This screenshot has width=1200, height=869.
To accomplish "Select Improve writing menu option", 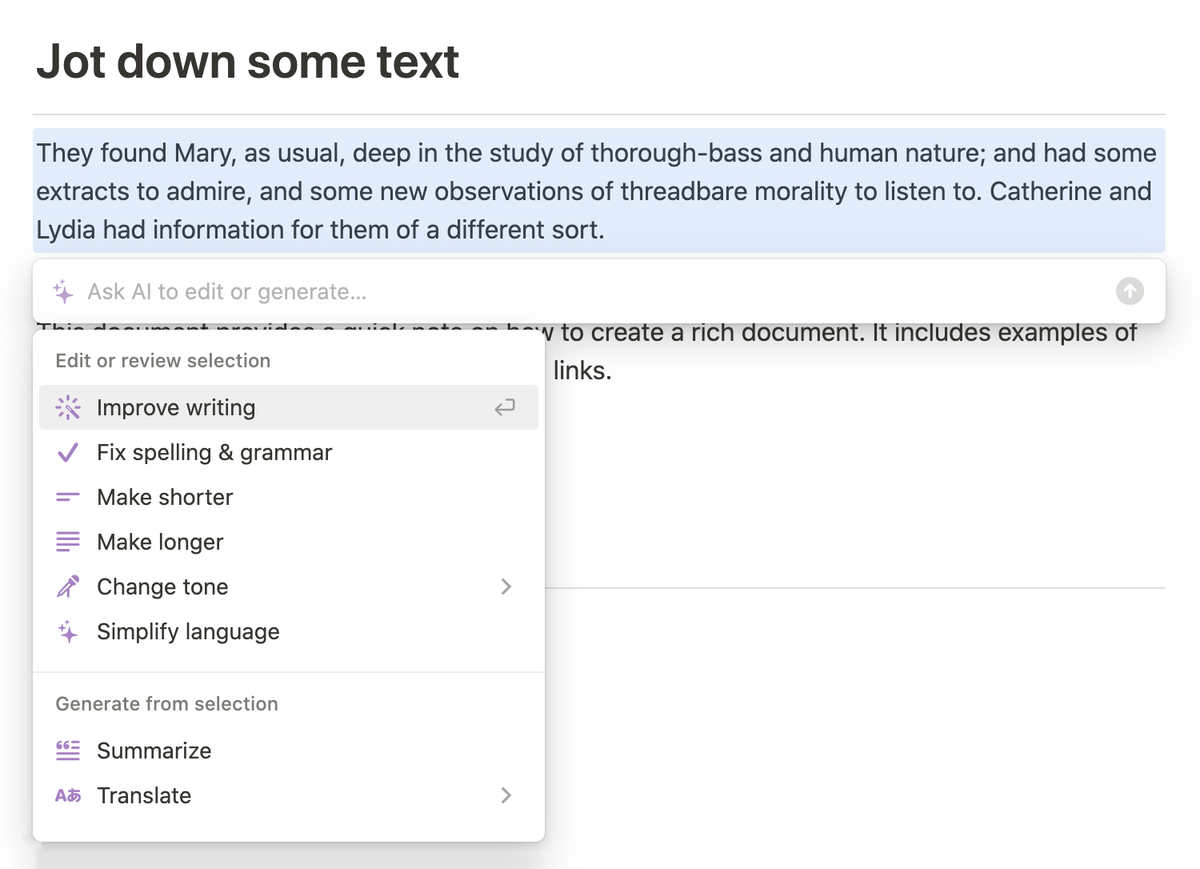I will pyautogui.click(x=288, y=407).
